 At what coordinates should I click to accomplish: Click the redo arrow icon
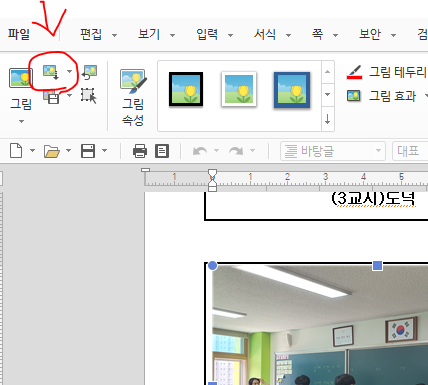[x=236, y=151]
